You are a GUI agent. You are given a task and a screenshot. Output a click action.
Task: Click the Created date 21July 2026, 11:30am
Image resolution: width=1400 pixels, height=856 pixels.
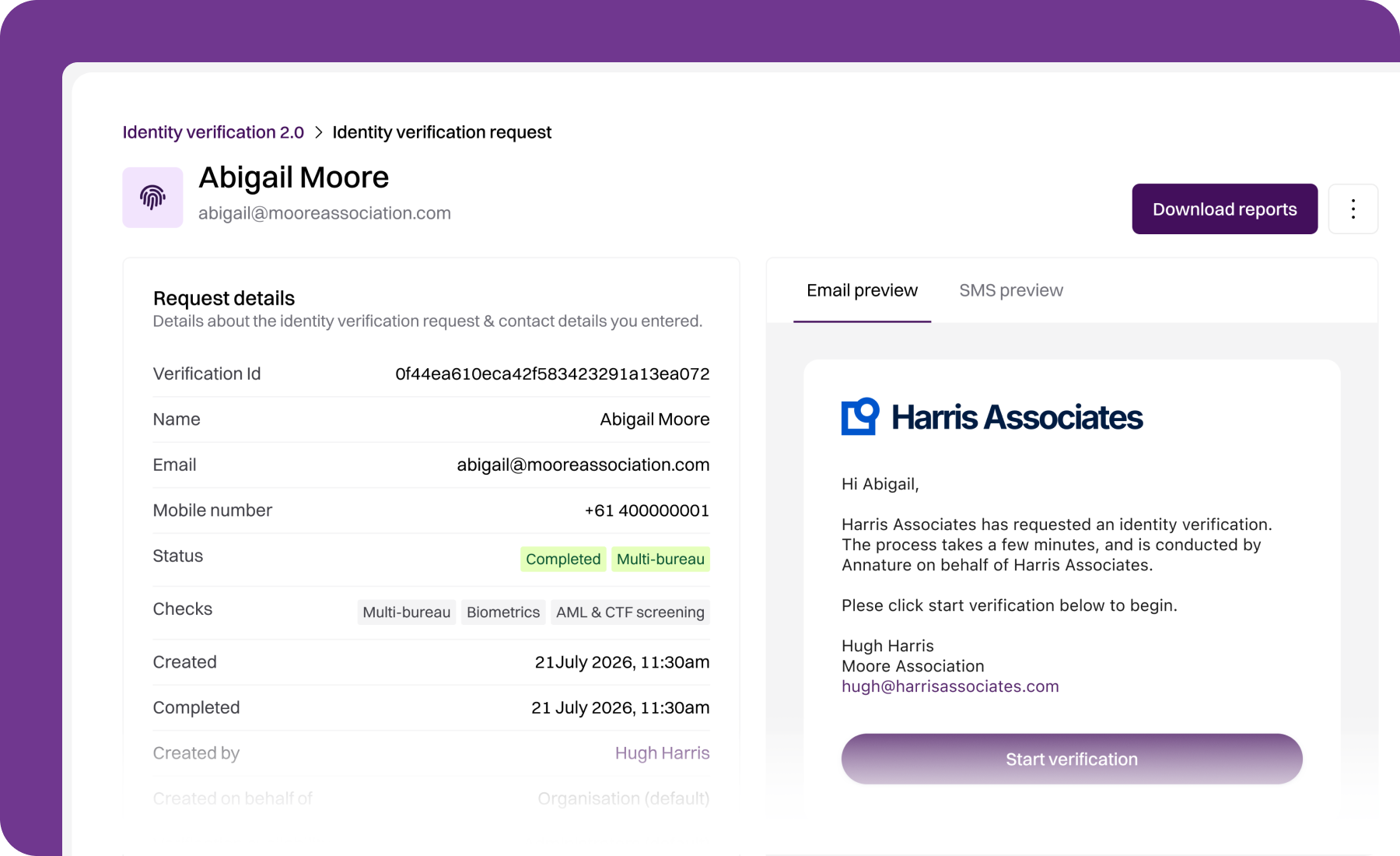click(622, 662)
